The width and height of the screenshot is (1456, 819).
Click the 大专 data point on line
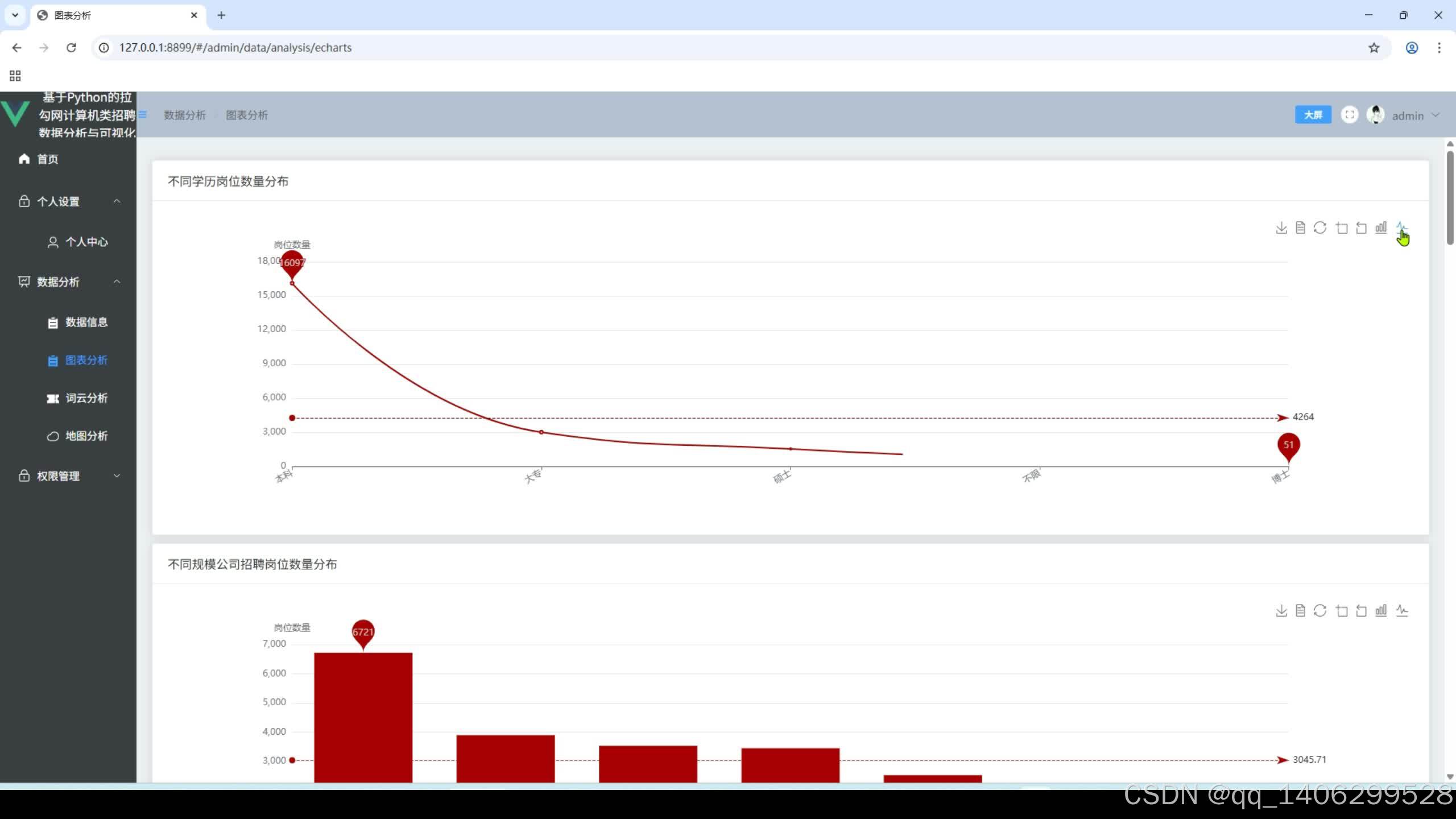coord(541,432)
